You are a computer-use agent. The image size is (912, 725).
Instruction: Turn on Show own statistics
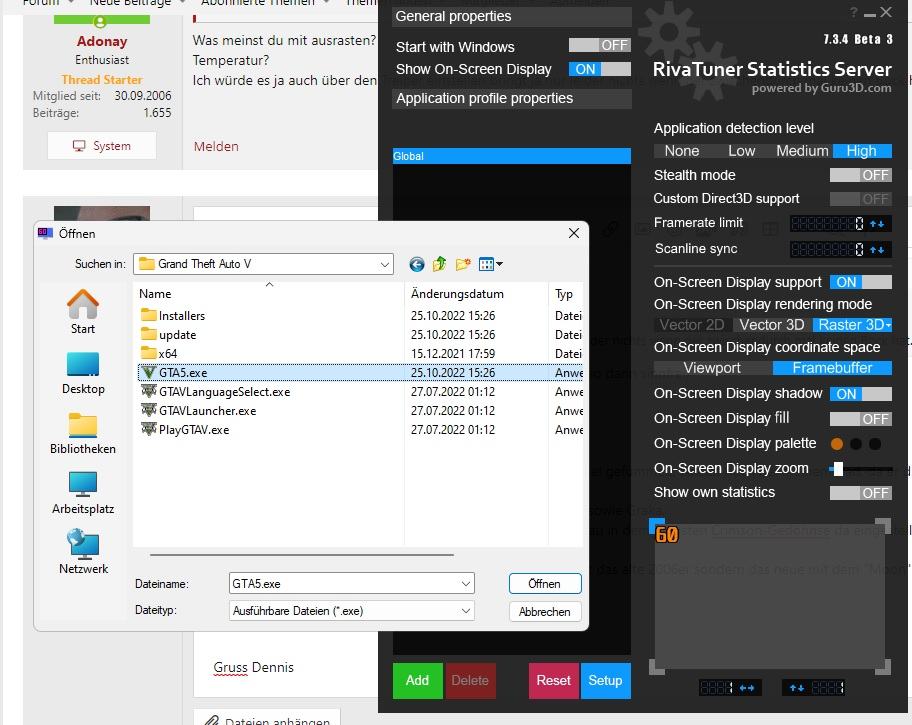click(x=860, y=493)
